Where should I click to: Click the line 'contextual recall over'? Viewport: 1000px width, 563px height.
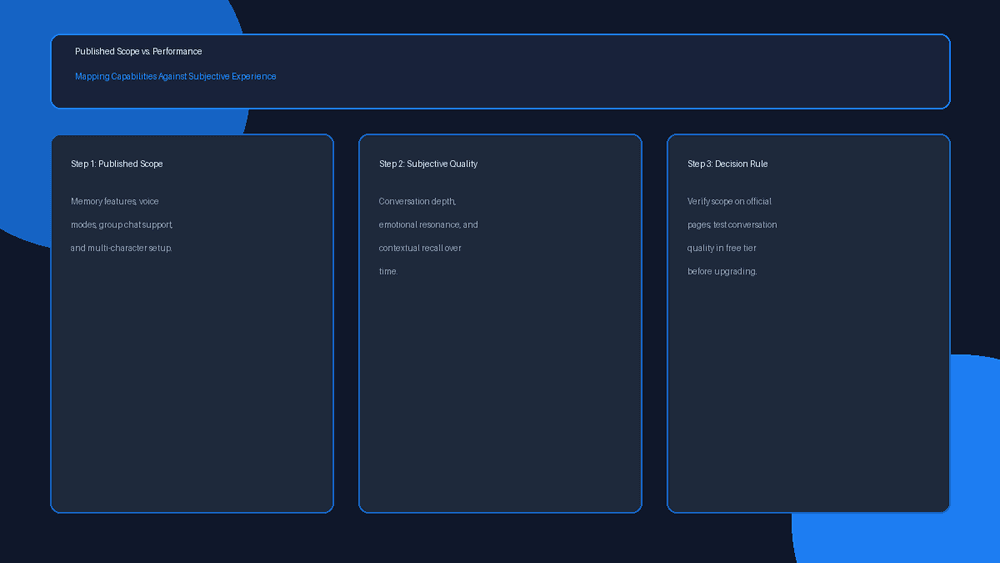tap(420, 248)
